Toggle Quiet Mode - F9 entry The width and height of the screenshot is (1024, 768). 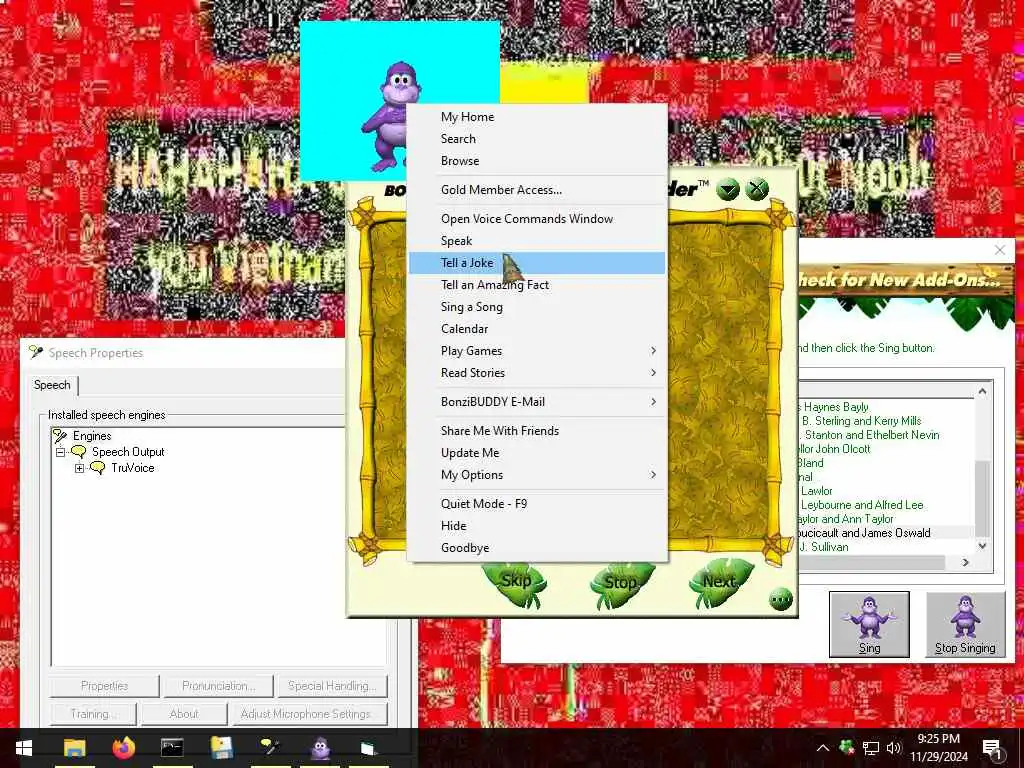click(537, 504)
